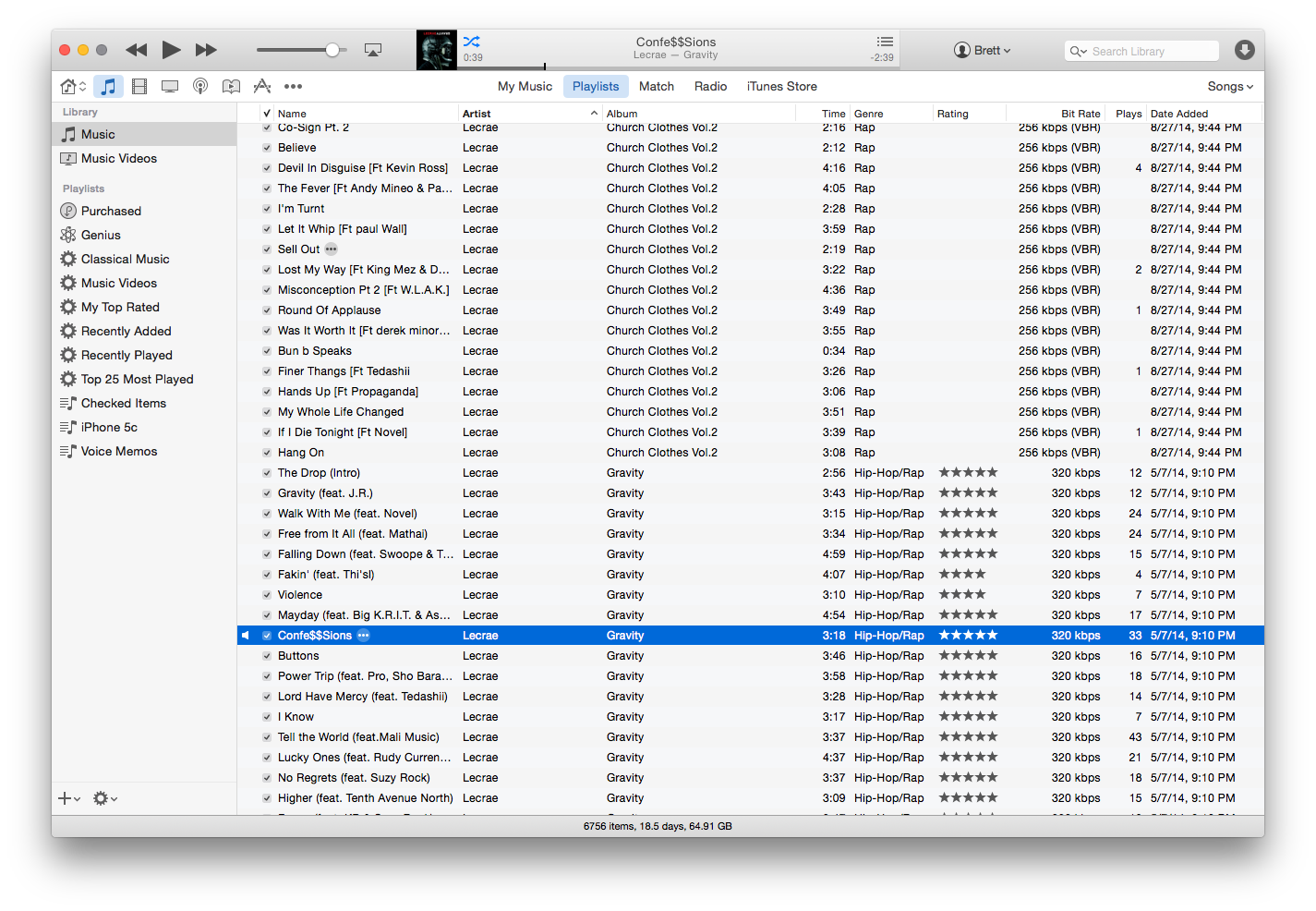
Task: Uncheck the Believe song checkbox
Action: point(267,148)
